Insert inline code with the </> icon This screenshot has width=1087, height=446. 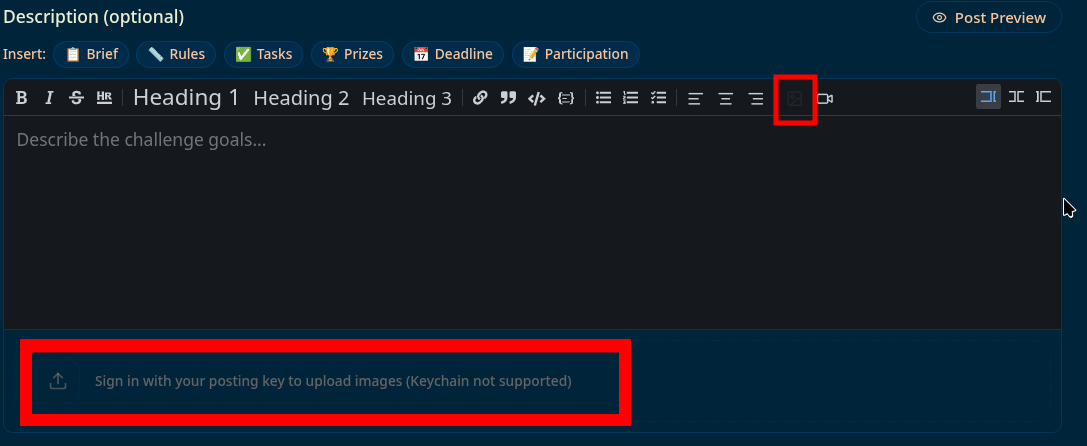[x=537, y=98]
